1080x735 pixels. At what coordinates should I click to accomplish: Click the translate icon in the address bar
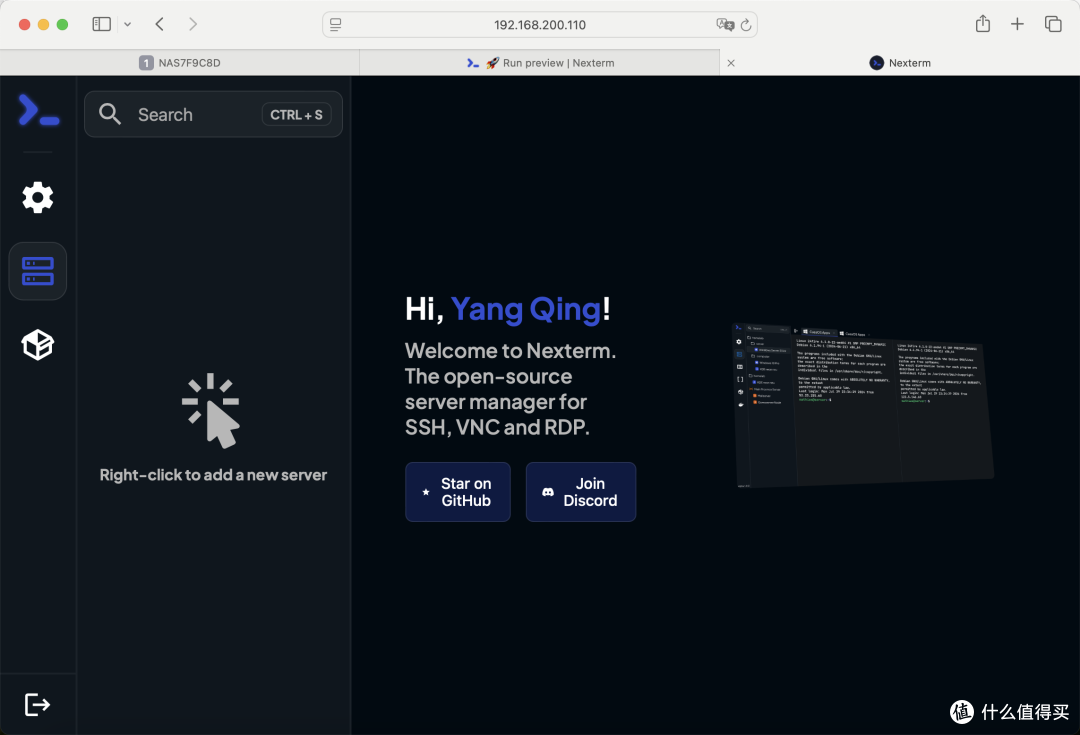pyautogui.click(x=724, y=24)
